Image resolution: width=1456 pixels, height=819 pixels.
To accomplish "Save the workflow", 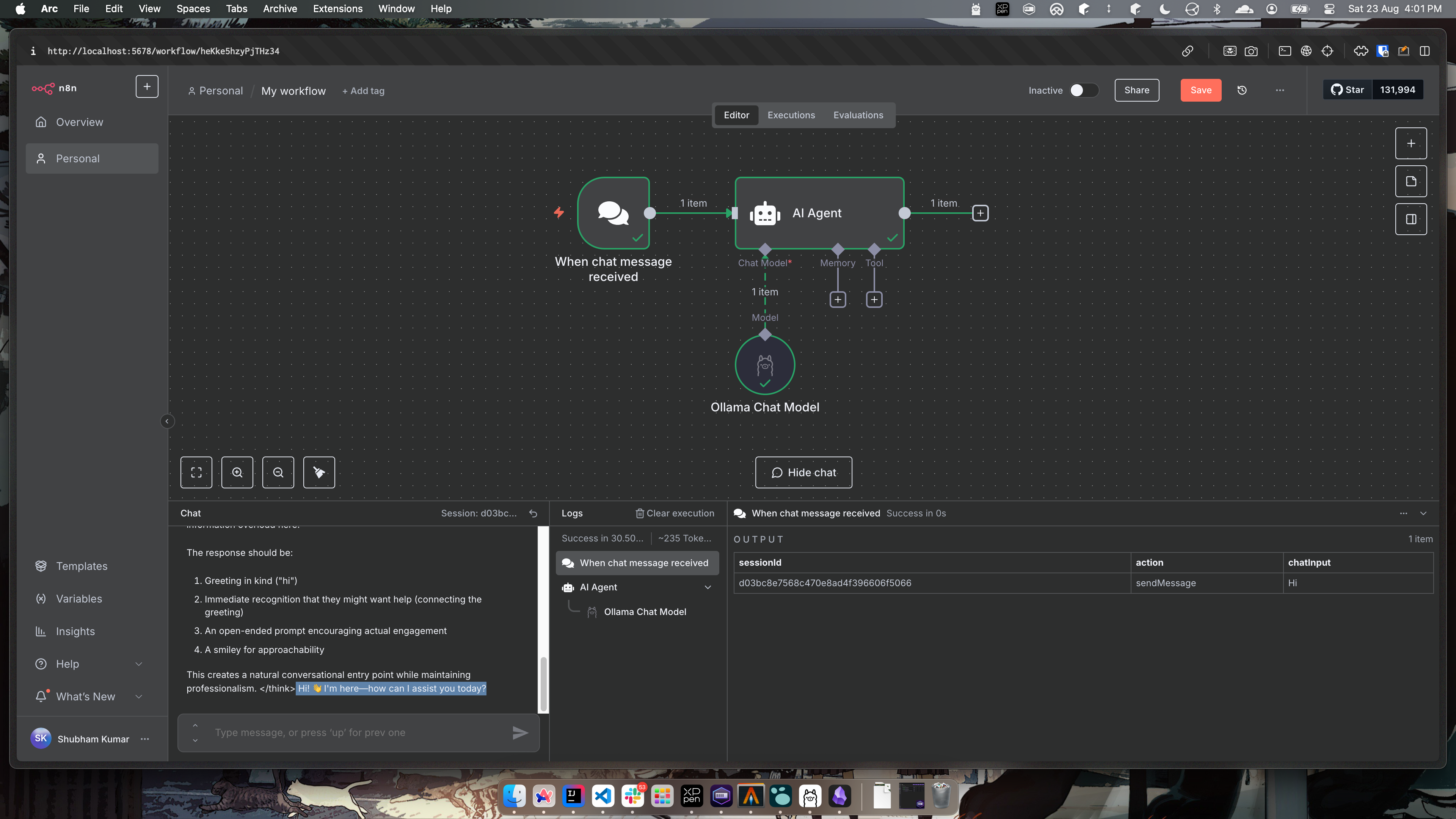I will [1200, 90].
